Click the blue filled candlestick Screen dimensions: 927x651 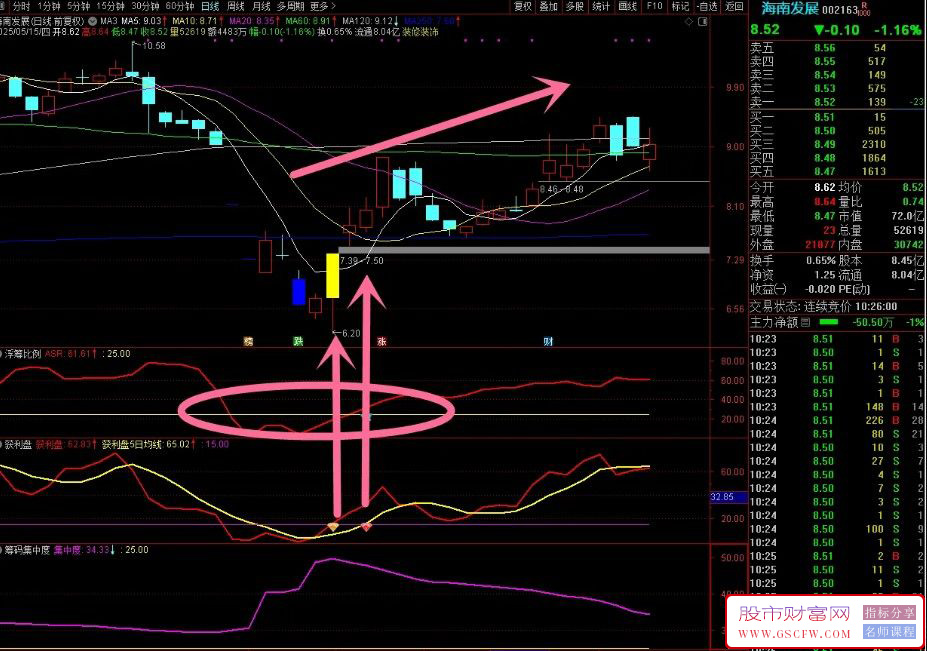(x=299, y=291)
